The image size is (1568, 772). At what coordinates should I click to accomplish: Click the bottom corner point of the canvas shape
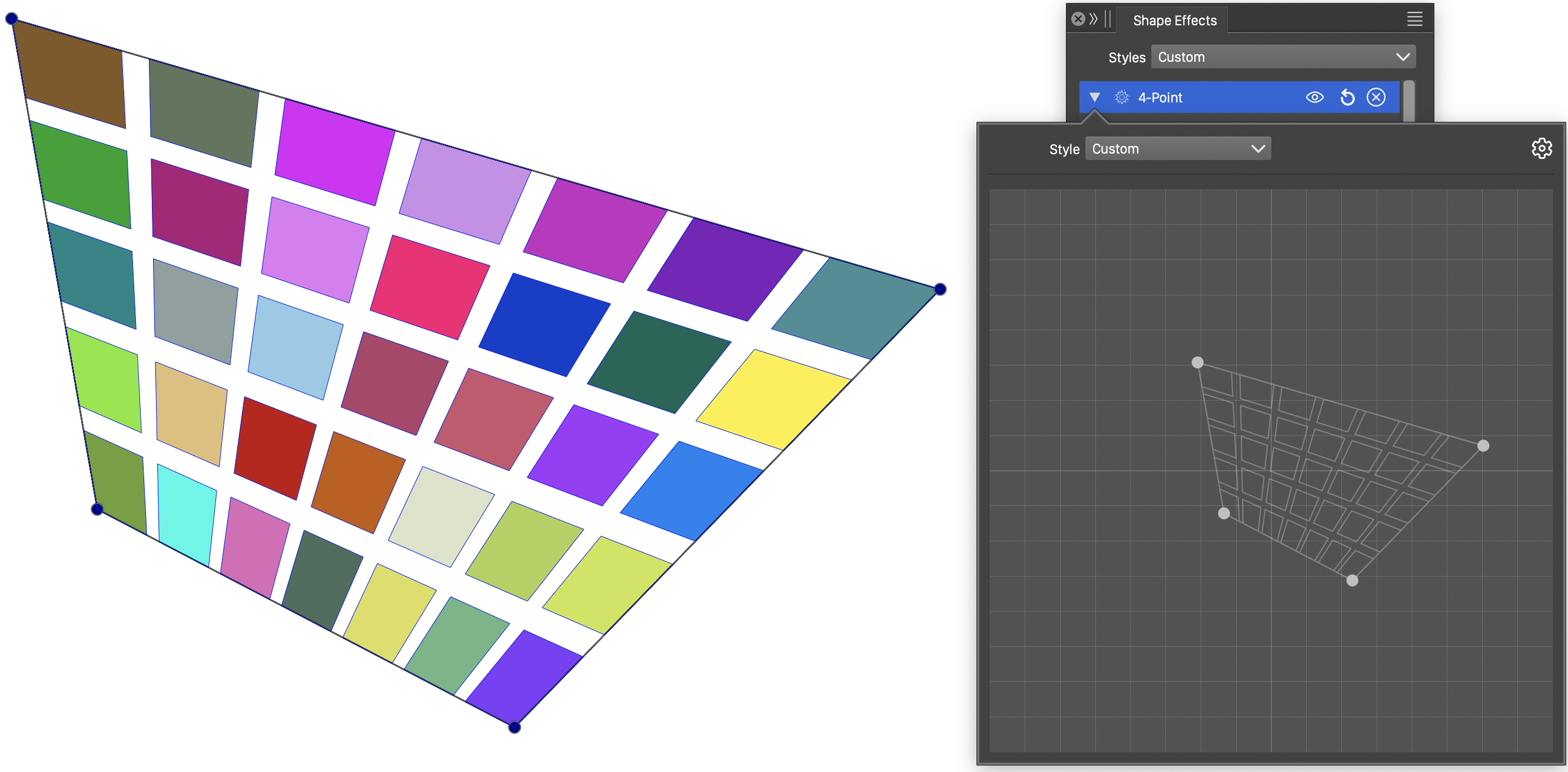coord(514,727)
